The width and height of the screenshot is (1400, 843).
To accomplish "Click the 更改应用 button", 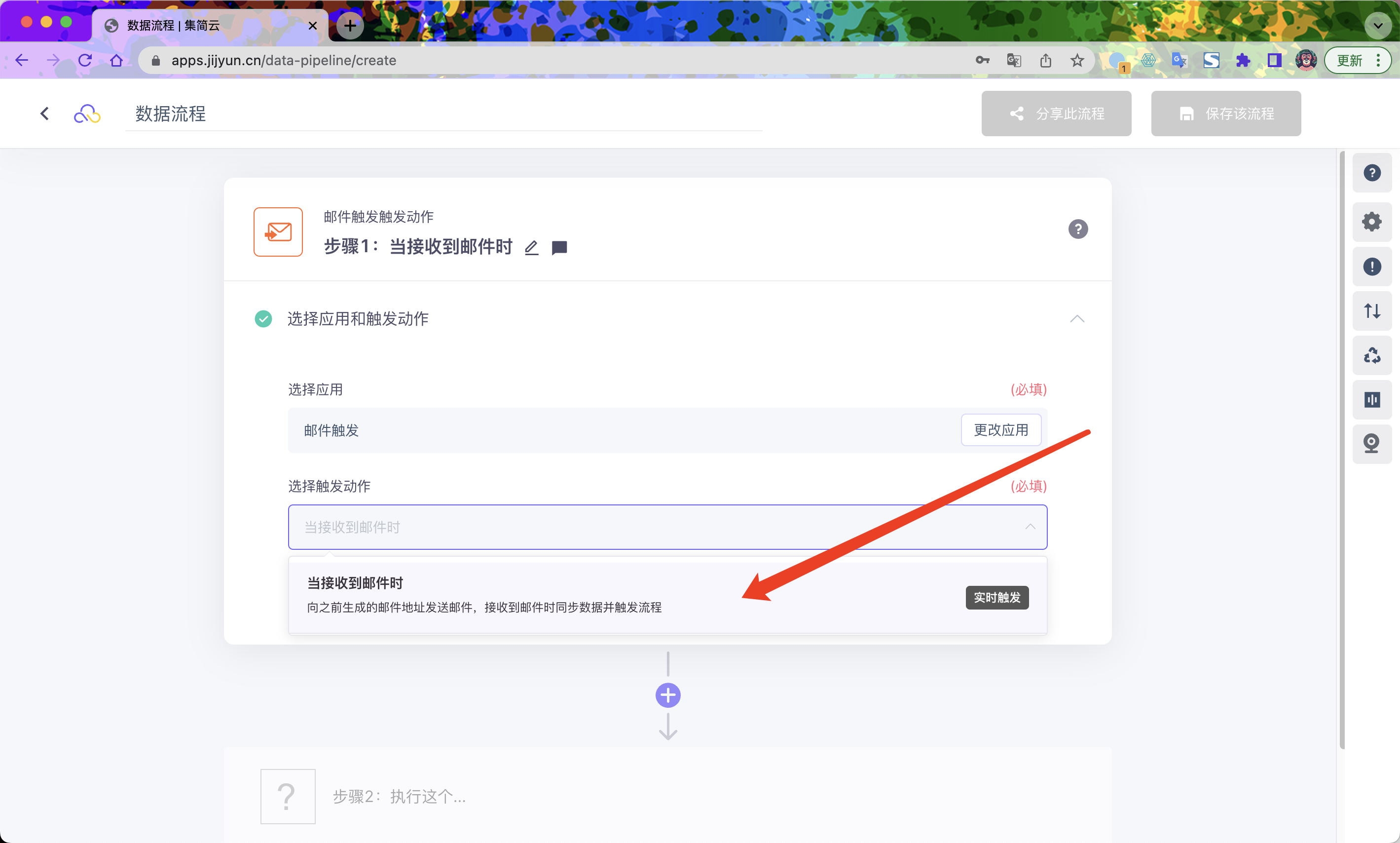I will click(1001, 430).
